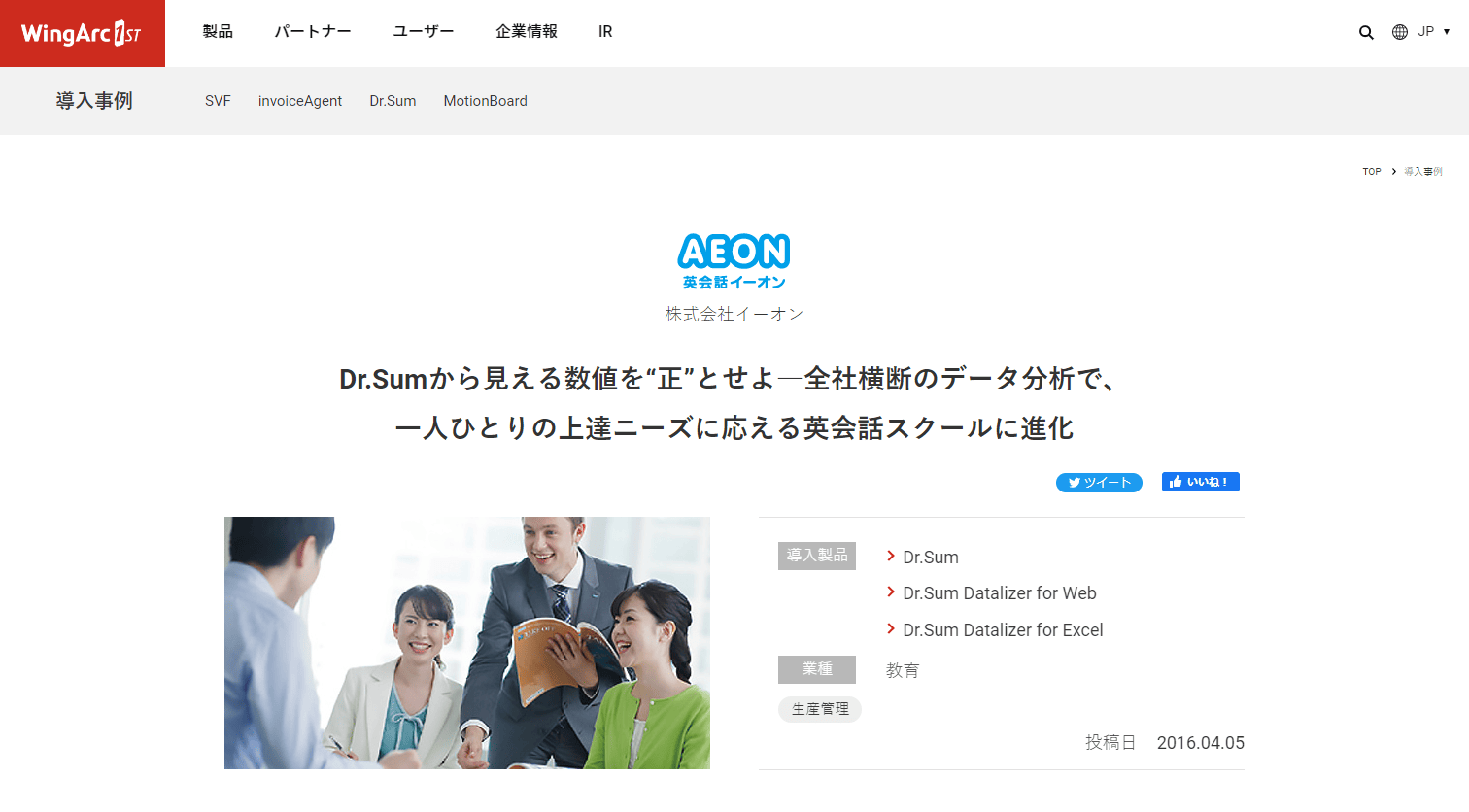Click the WingArc 1st logo
The width and height of the screenshot is (1469, 812).
coord(82,33)
